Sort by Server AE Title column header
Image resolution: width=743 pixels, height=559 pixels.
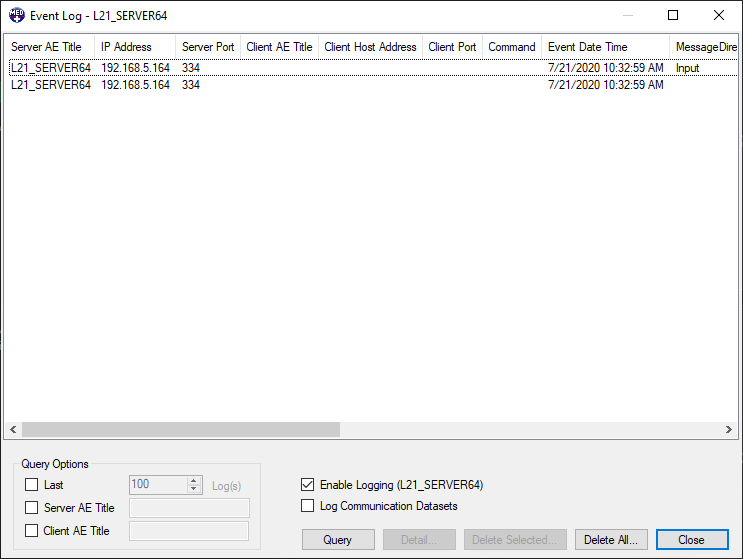click(x=48, y=47)
